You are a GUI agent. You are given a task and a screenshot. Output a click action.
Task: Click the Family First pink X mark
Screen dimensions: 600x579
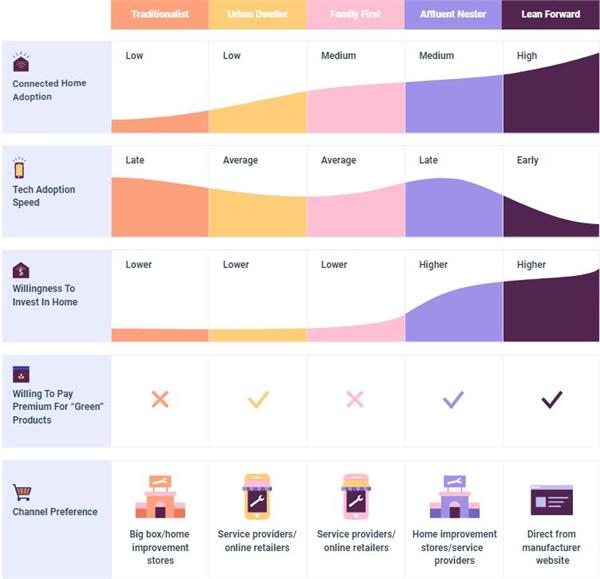(x=355, y=400)
